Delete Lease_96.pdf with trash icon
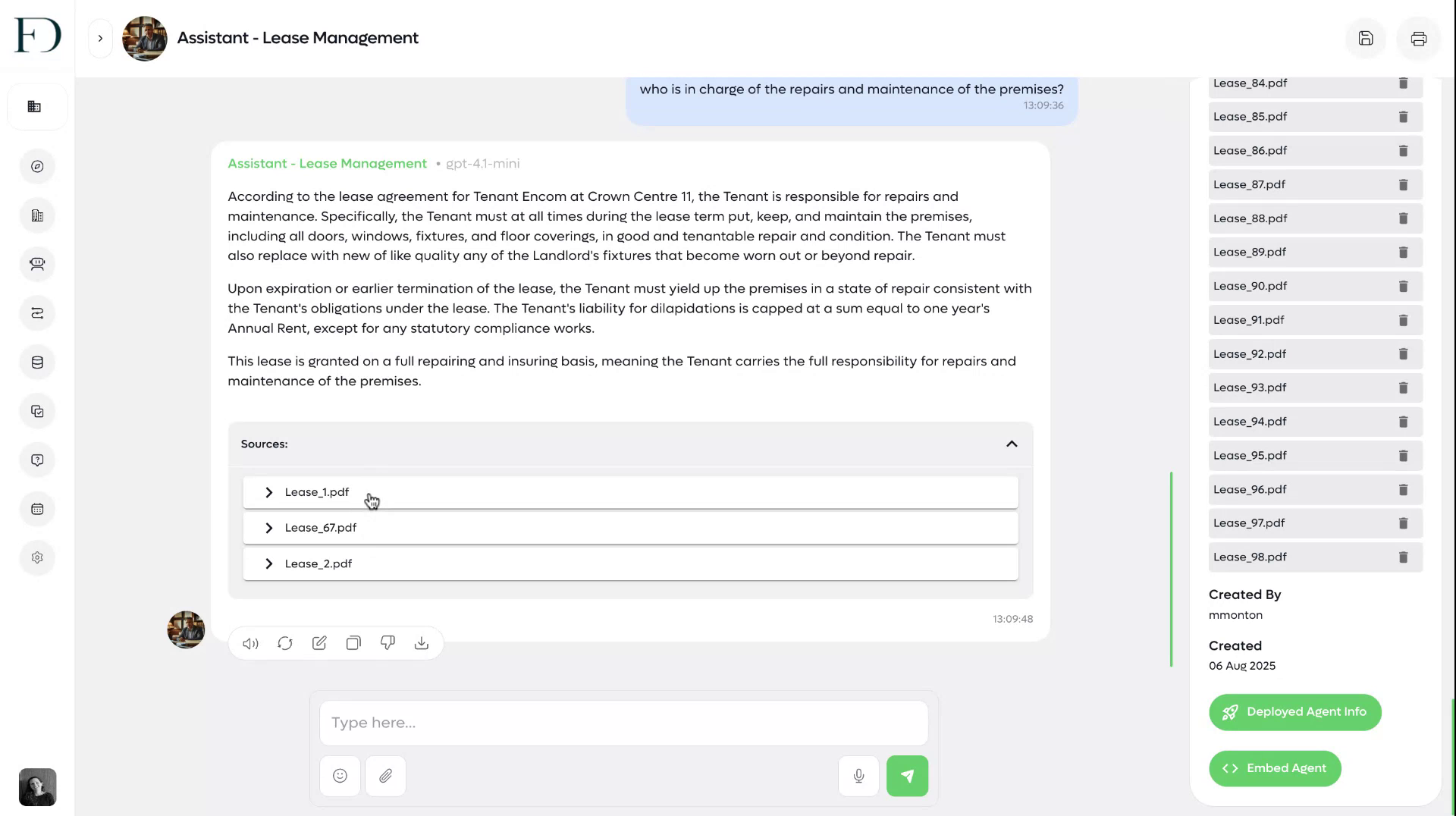This screenshot has width=1456, height=816. (x=1403, y=491)
